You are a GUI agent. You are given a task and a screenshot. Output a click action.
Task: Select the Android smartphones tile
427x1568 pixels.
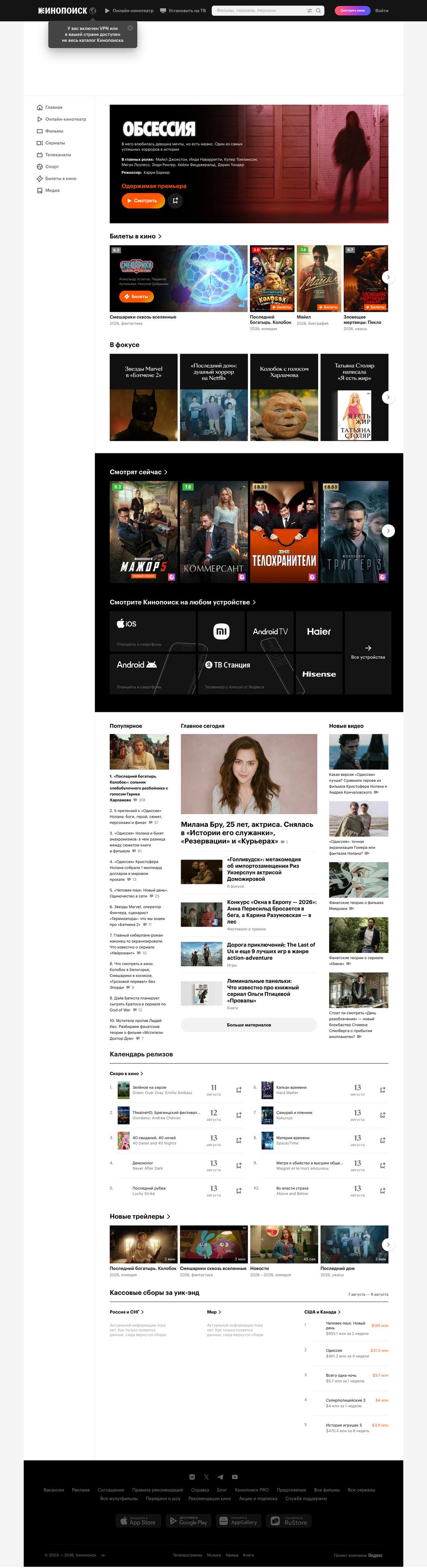tap(153, 674)
